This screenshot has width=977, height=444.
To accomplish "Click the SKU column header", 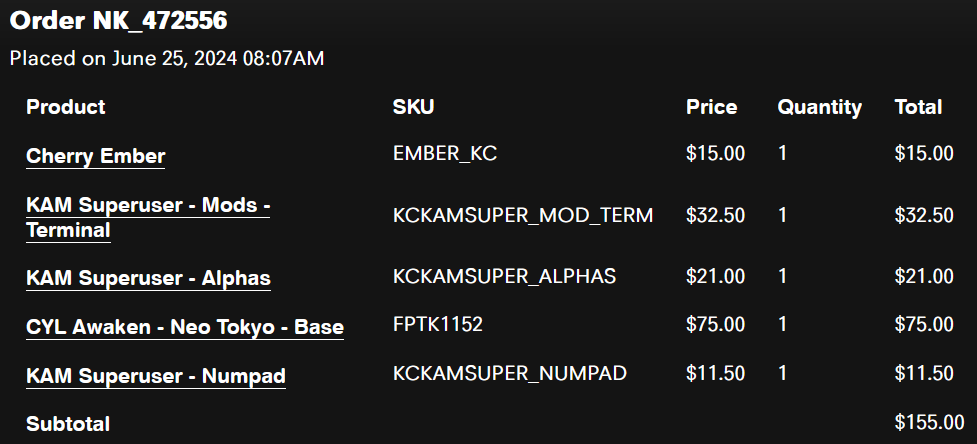I will pos(413,106).
